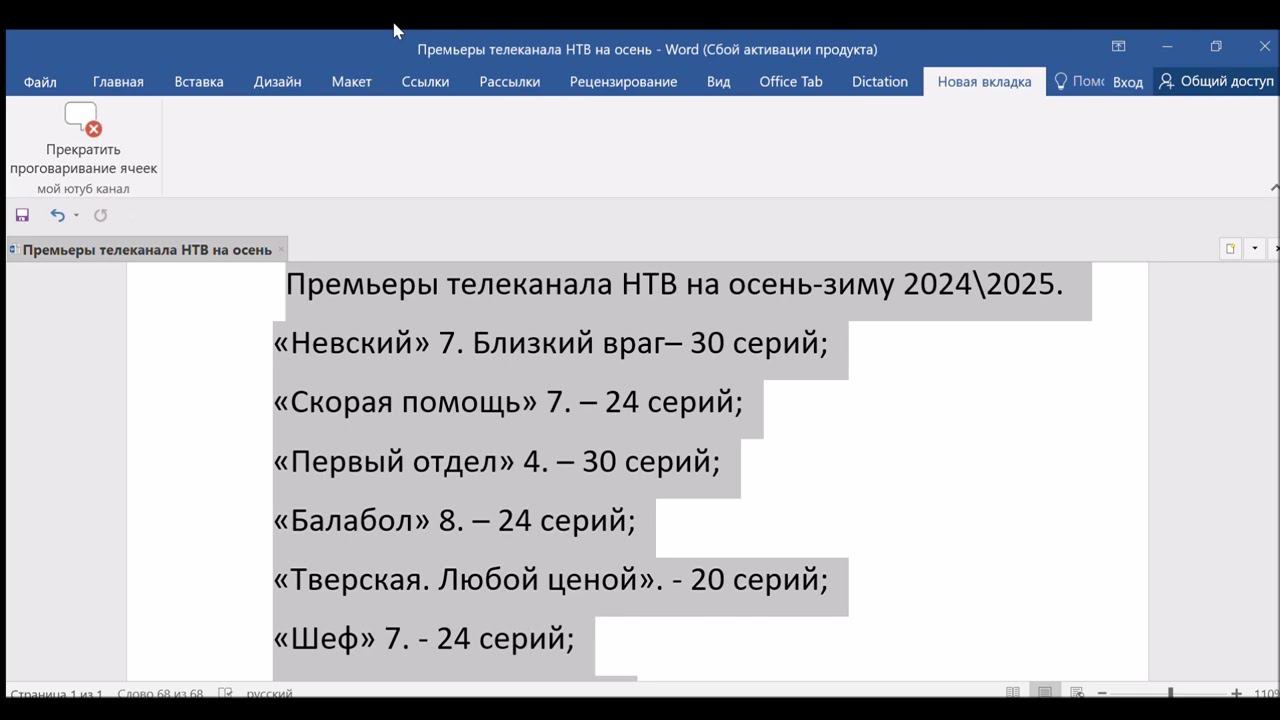This screenshot has height=720, width=1280.
Task: Open the Dictation ribbon tab
Action: (880, 82)
